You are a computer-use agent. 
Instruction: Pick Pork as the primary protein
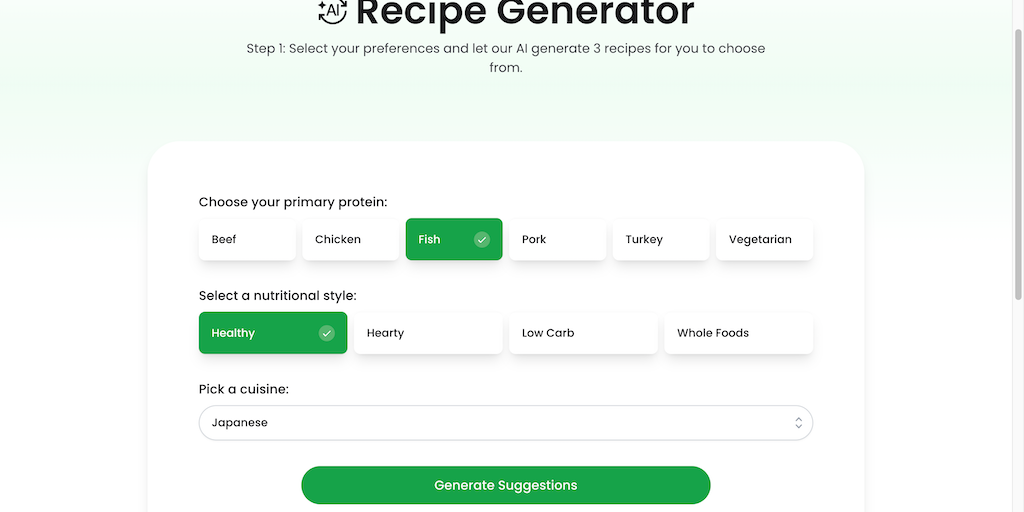(557, 240)
